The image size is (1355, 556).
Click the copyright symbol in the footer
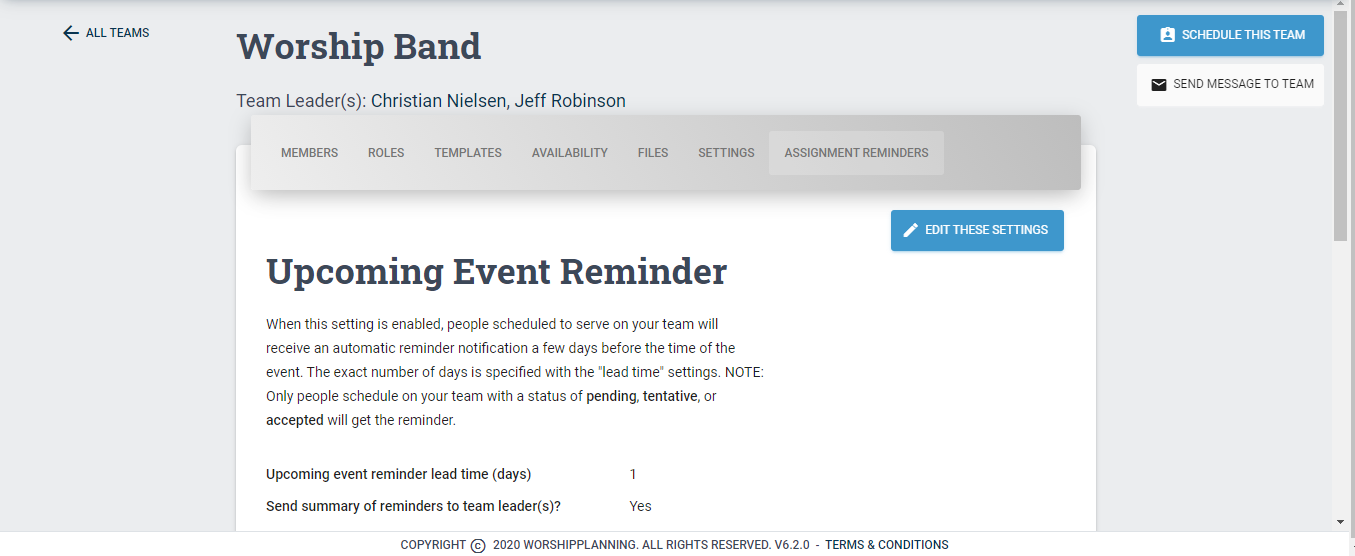coord(478,546)
